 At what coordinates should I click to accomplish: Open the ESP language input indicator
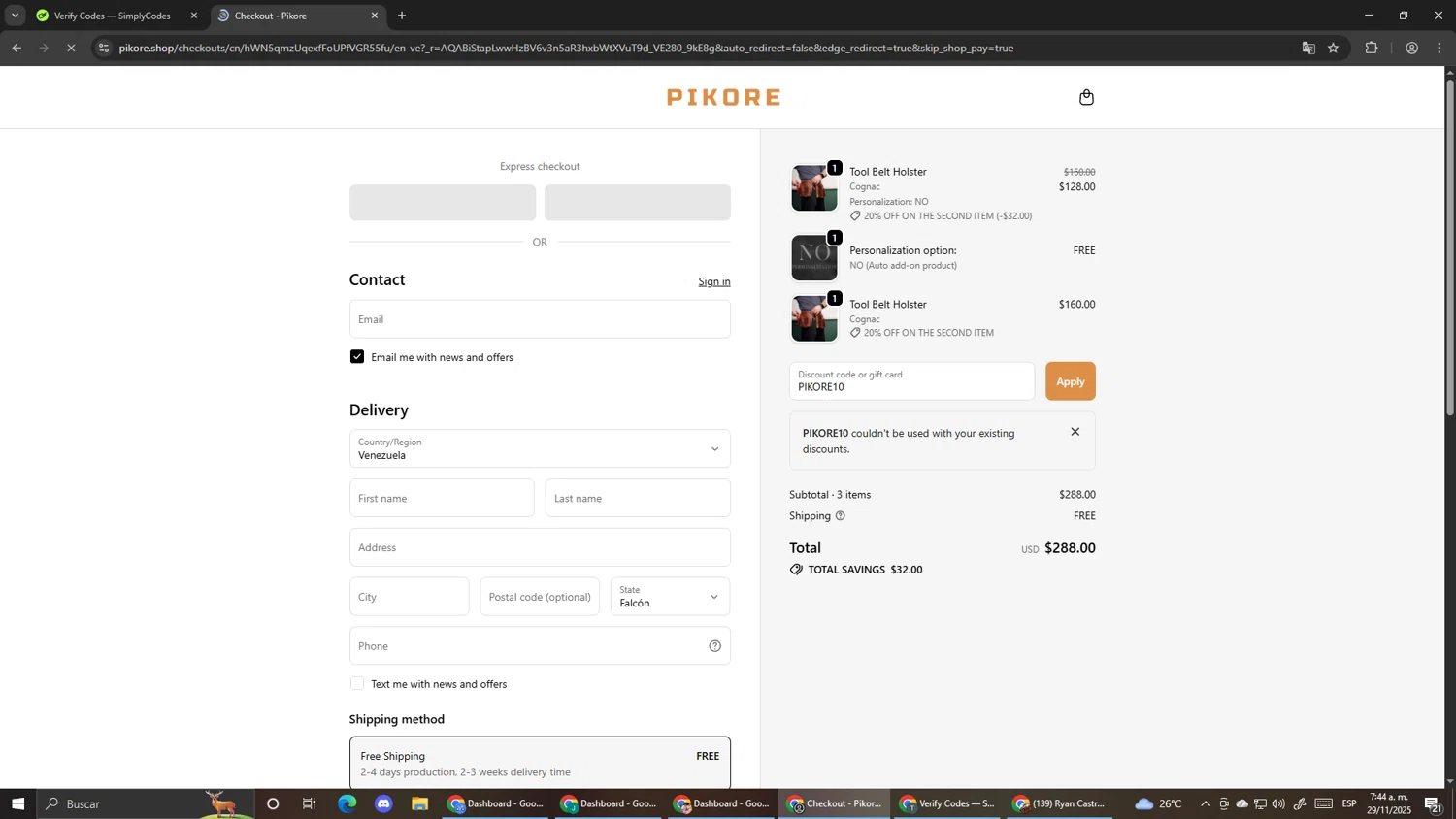coord(1349,803)
